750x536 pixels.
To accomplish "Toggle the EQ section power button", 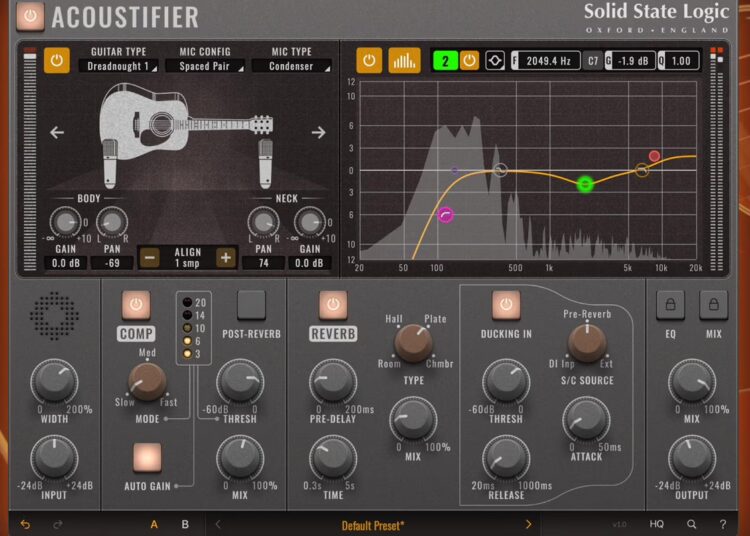I will [369, 60].
